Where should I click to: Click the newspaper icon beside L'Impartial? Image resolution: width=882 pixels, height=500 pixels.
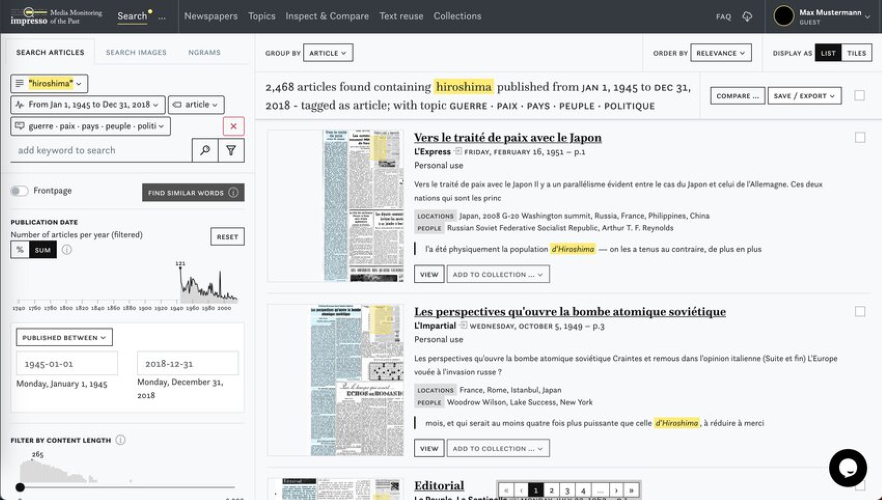point(464,325)
